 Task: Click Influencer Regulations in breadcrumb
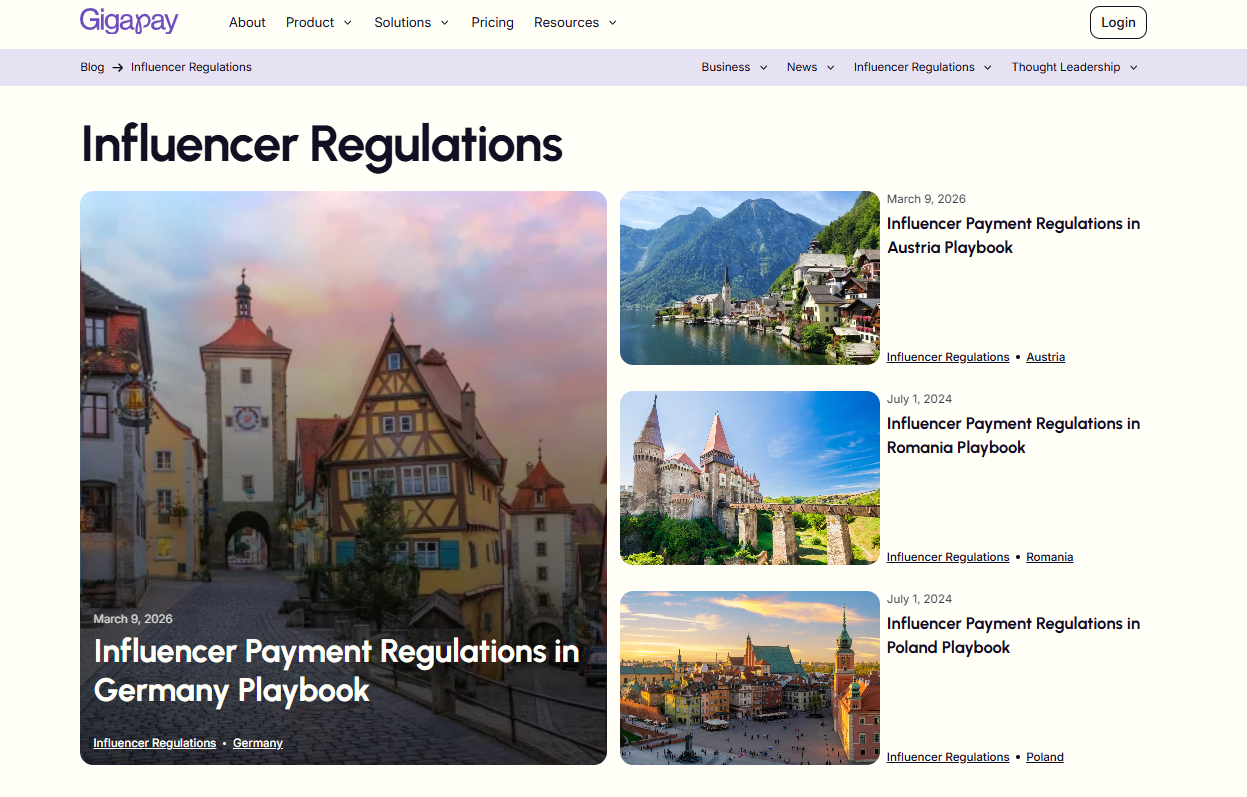[191, 67]
